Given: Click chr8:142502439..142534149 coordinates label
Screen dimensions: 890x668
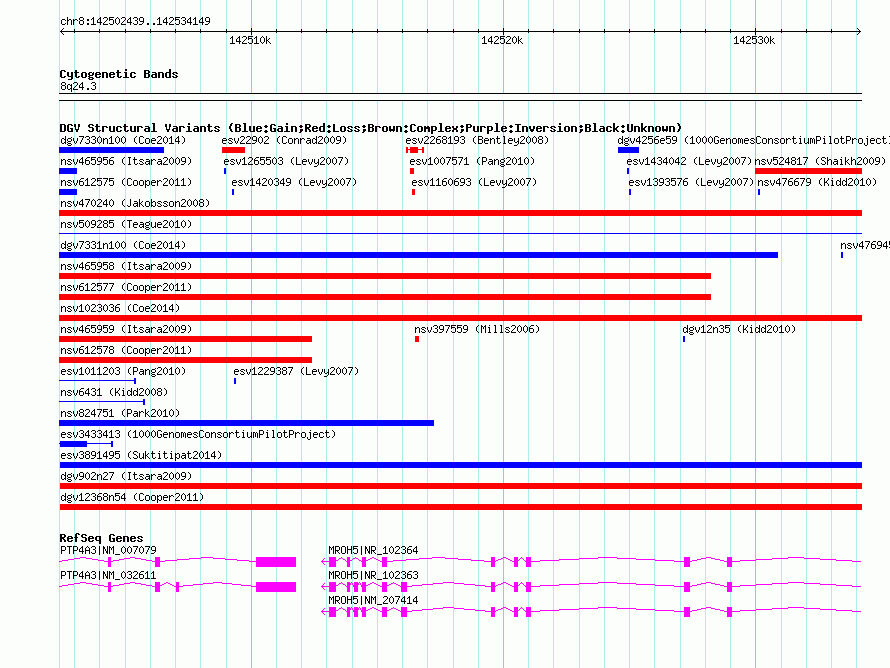Looking at the screenshot, I should 135,21.
